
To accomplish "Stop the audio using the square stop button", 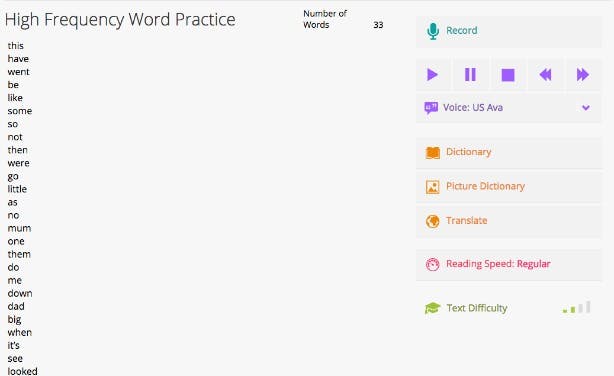I will point(508,75).
